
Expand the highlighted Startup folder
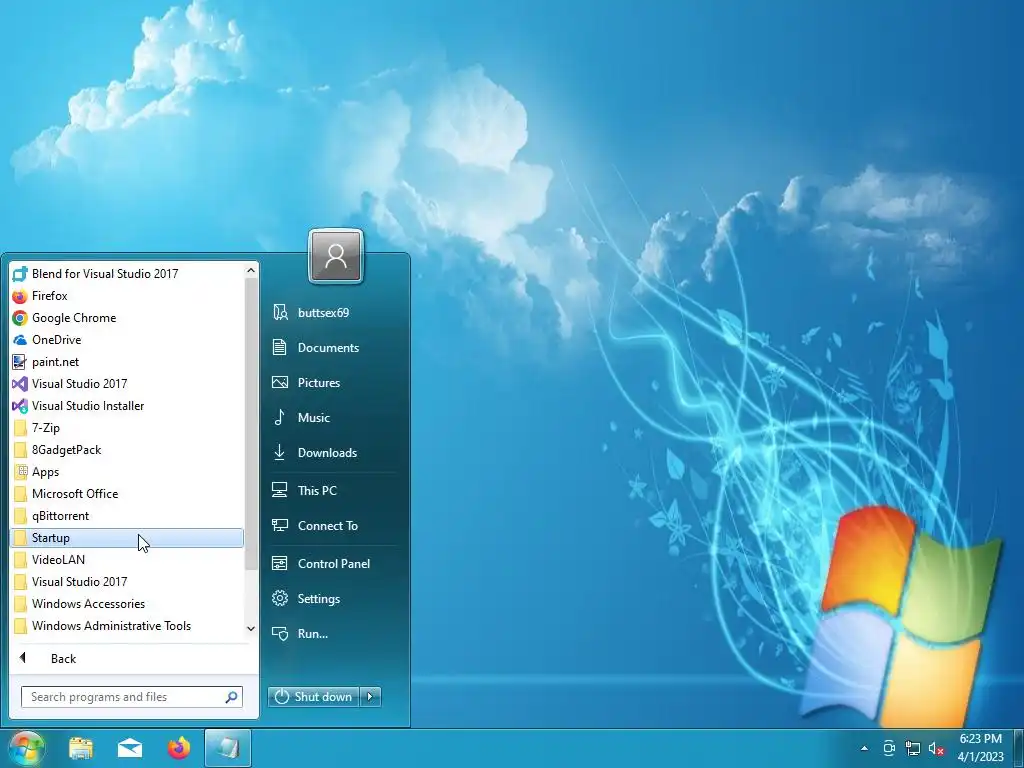tap(127, 537)
